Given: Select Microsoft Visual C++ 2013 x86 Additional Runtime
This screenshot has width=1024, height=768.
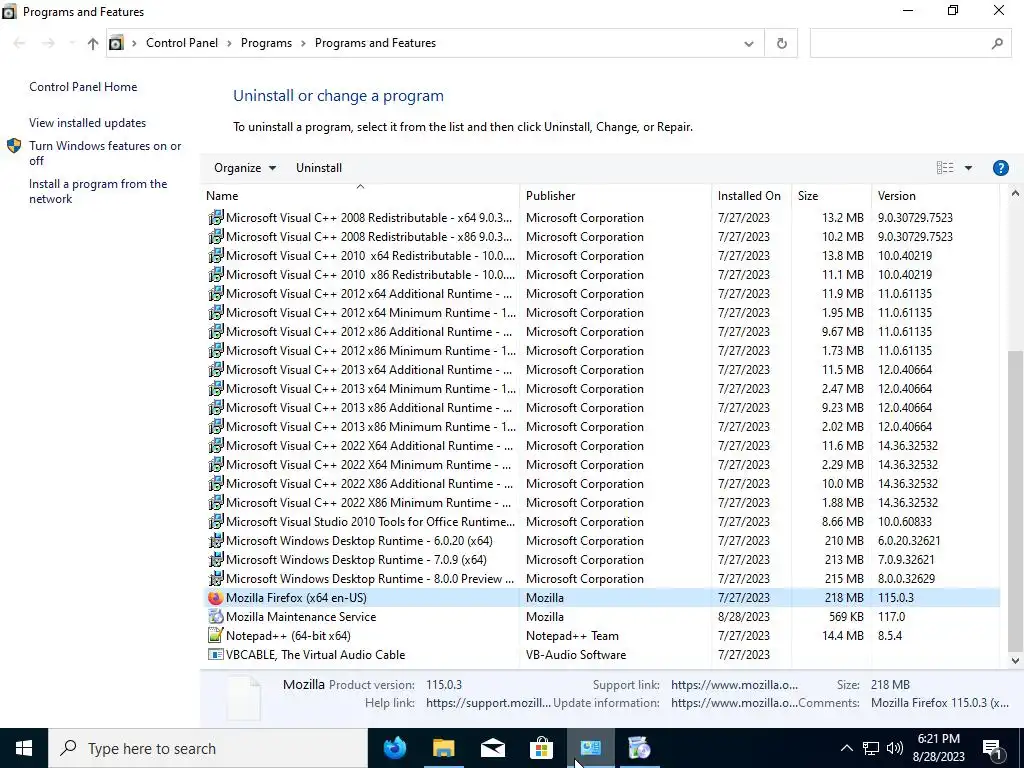Looking at the screenshot, I should coord(601,408).
